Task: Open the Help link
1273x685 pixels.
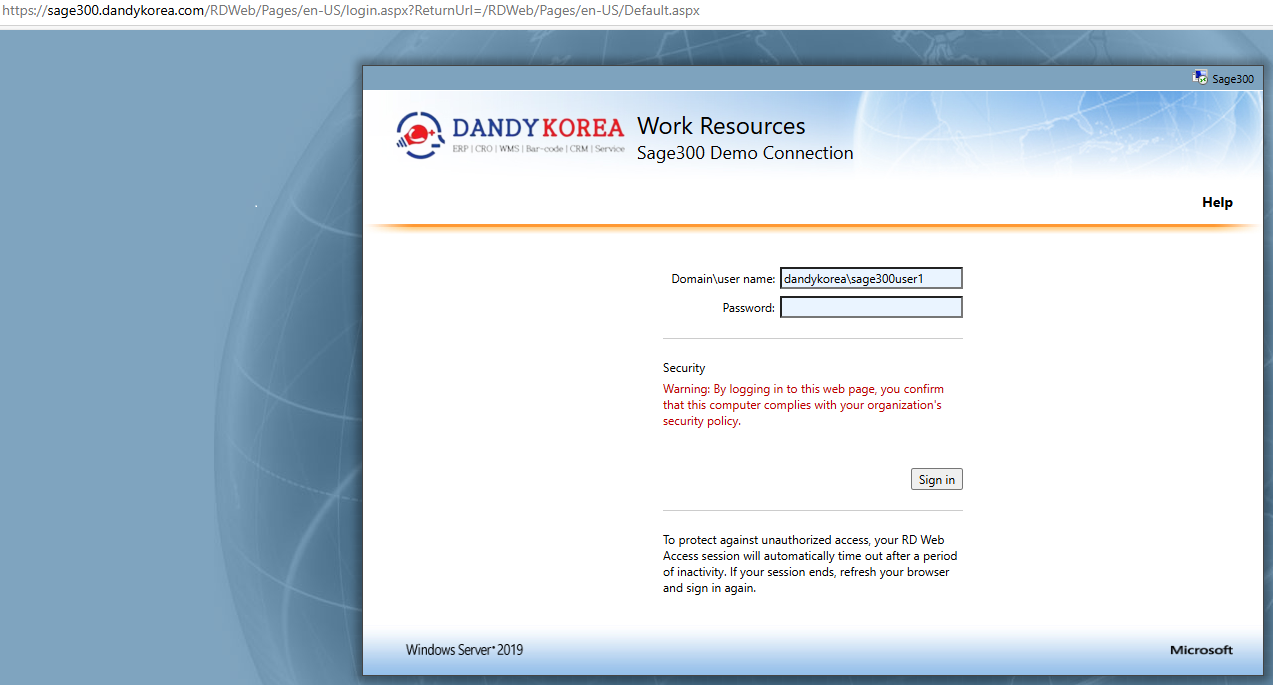Action: 1217,202
